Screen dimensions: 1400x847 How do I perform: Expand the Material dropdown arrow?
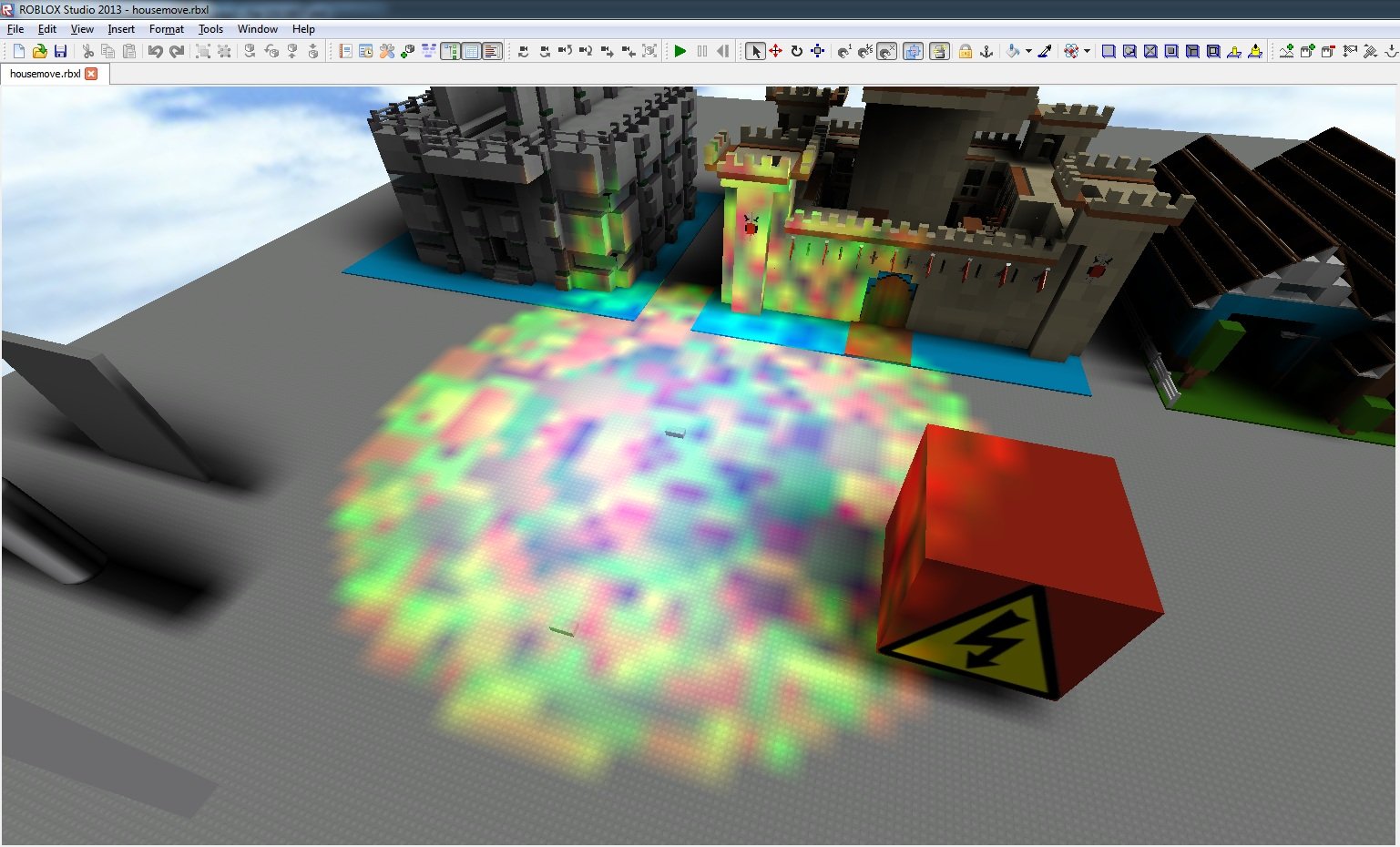tap(1087, 51)
